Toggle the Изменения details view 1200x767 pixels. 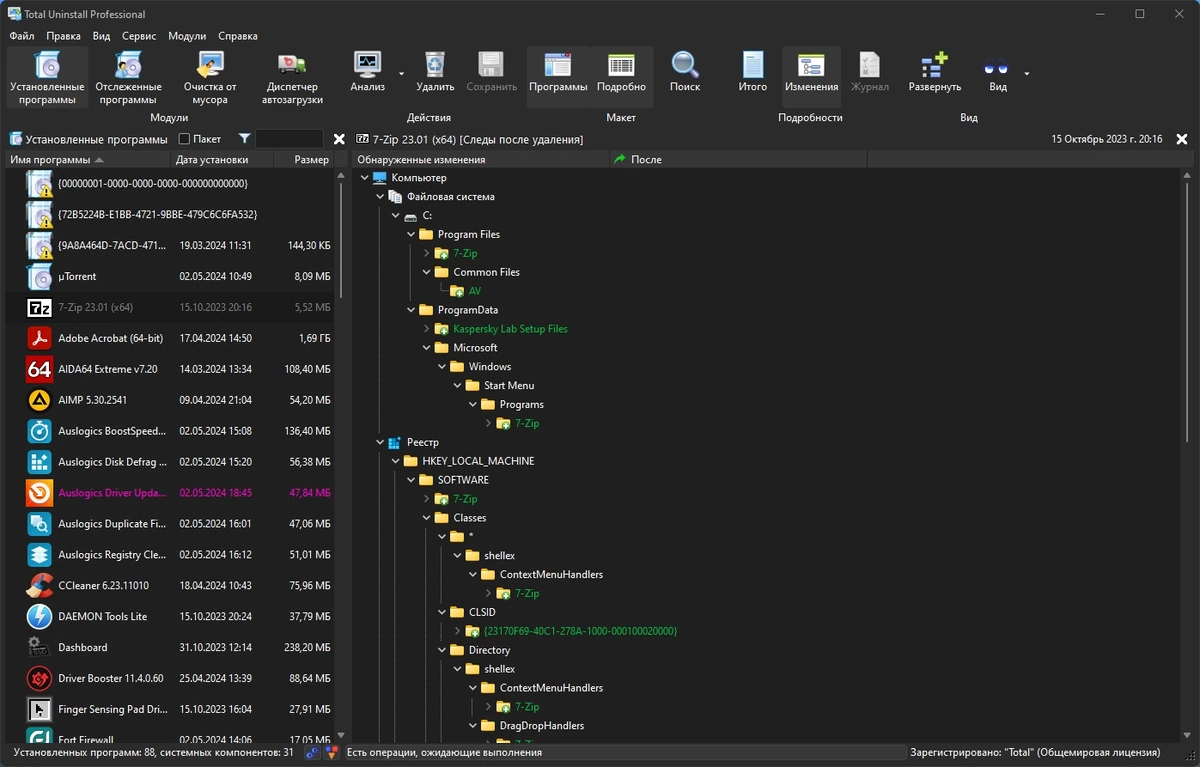pyautogui.click(x=811, y=72)
